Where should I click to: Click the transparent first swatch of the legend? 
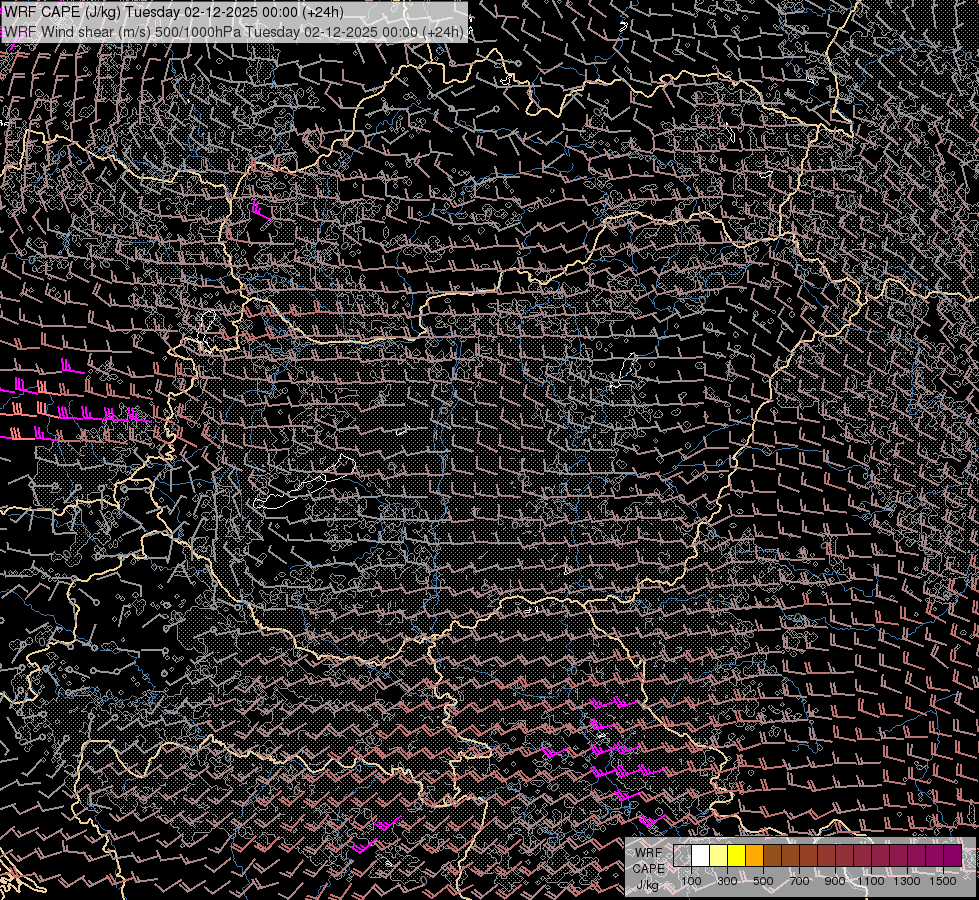click(x=682, y=856)
